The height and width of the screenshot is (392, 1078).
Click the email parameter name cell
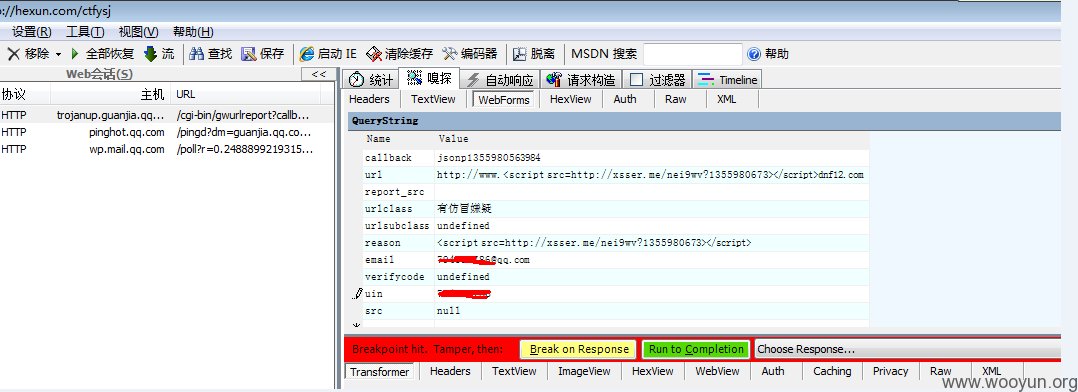point(397,260)
